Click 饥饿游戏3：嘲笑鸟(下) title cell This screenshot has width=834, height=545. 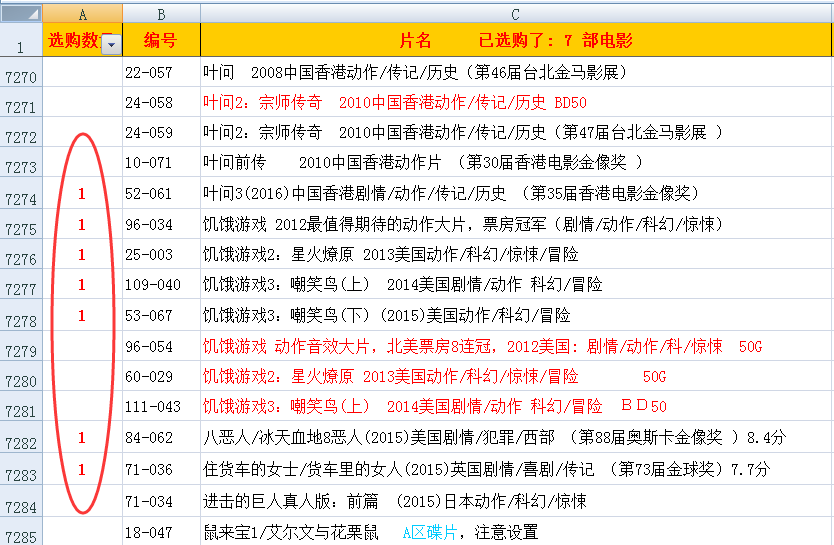point(515,315)
